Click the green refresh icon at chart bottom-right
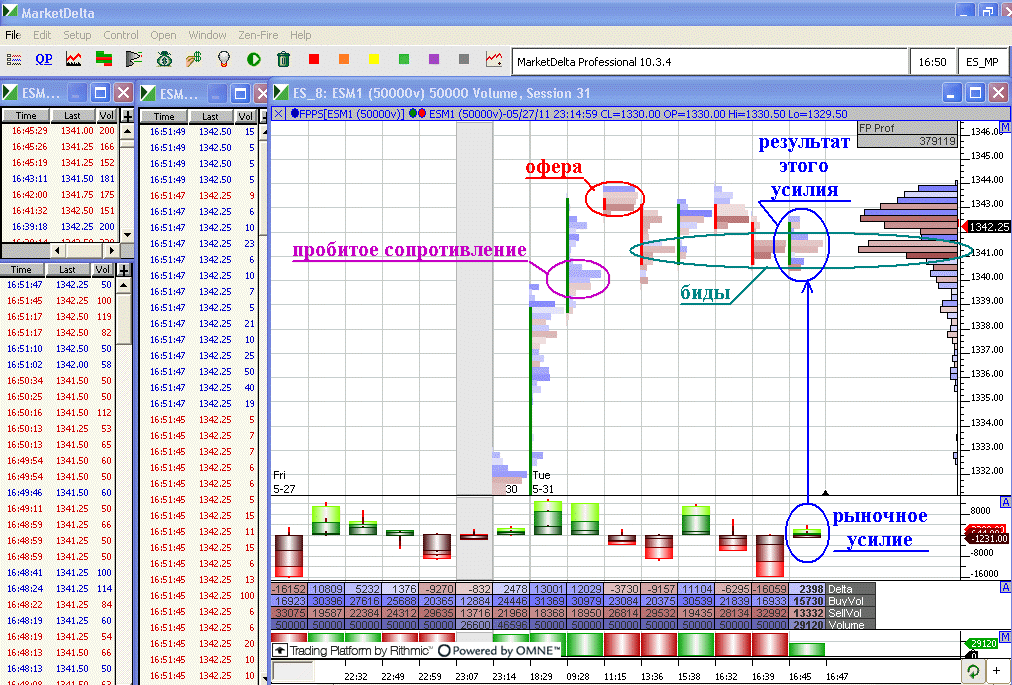Screen dimensions: 1012x685 coord(973,671)
